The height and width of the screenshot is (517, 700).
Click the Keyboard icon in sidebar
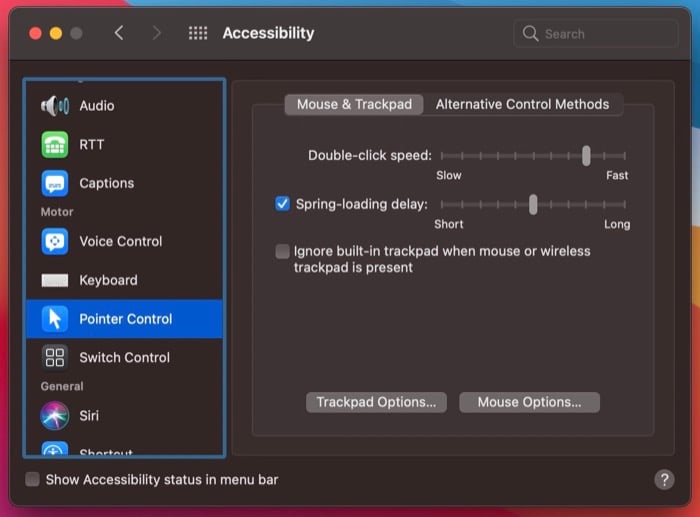tap(55, 280)
